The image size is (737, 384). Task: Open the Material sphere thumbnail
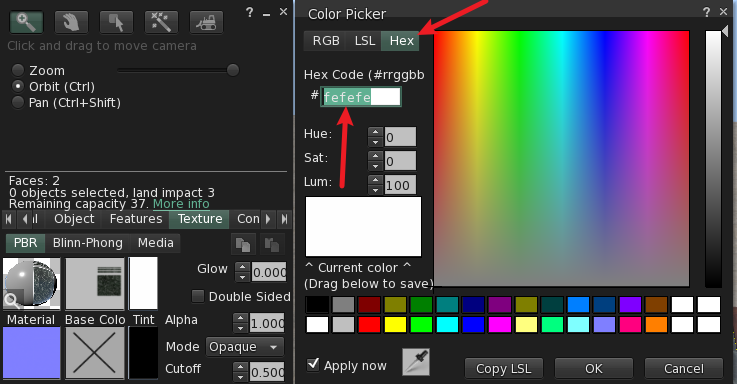pyautogui.click(x=31, y=284)
